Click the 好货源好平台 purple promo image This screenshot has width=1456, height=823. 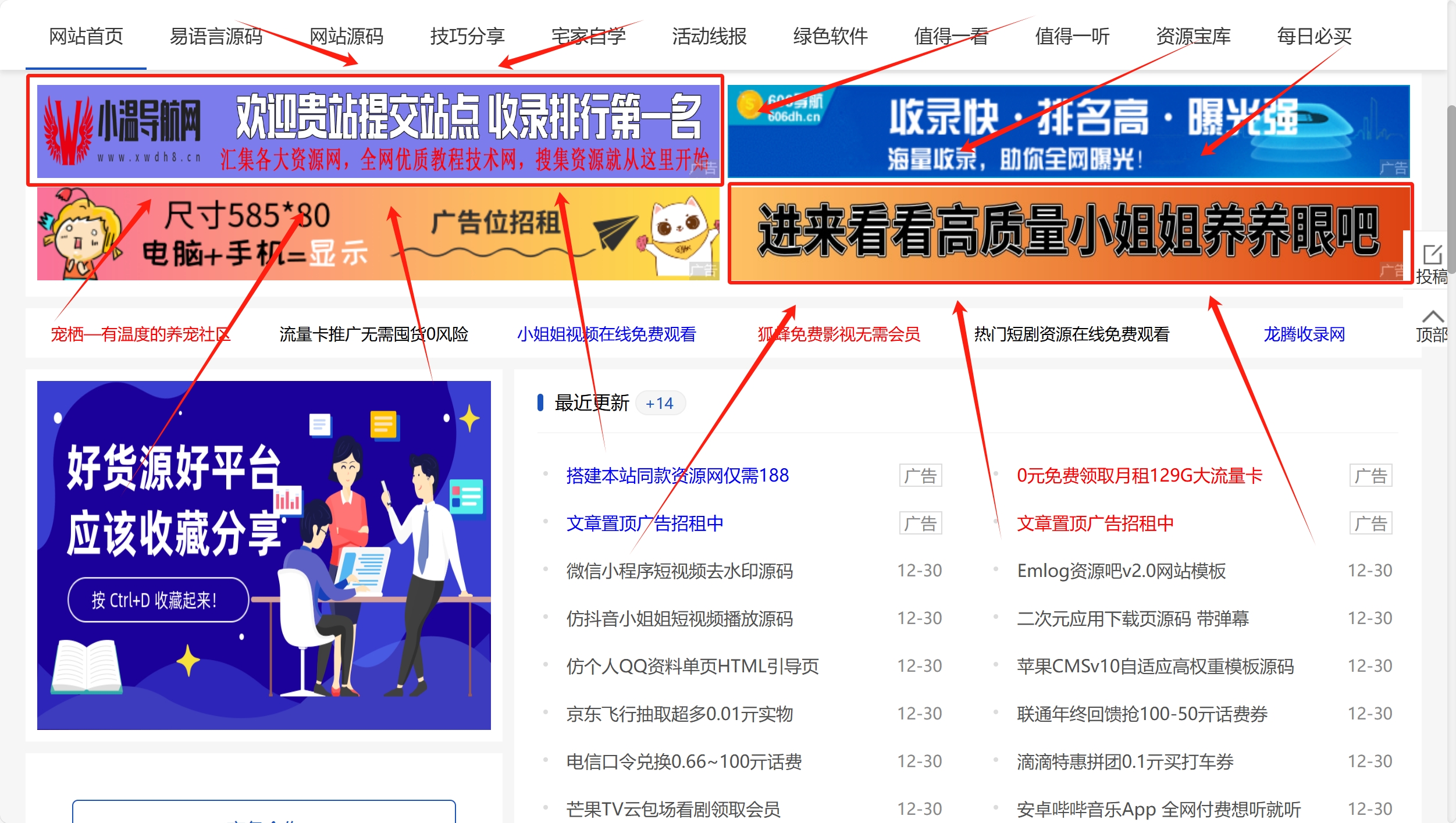[264, 555]
